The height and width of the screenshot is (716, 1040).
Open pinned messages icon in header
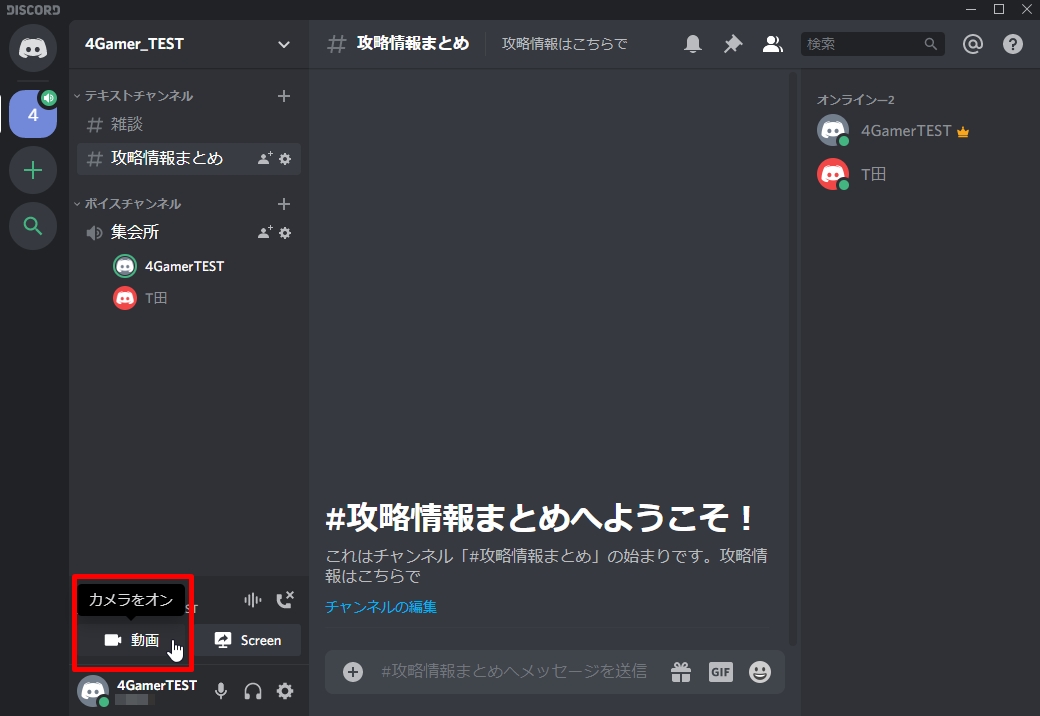733,44
